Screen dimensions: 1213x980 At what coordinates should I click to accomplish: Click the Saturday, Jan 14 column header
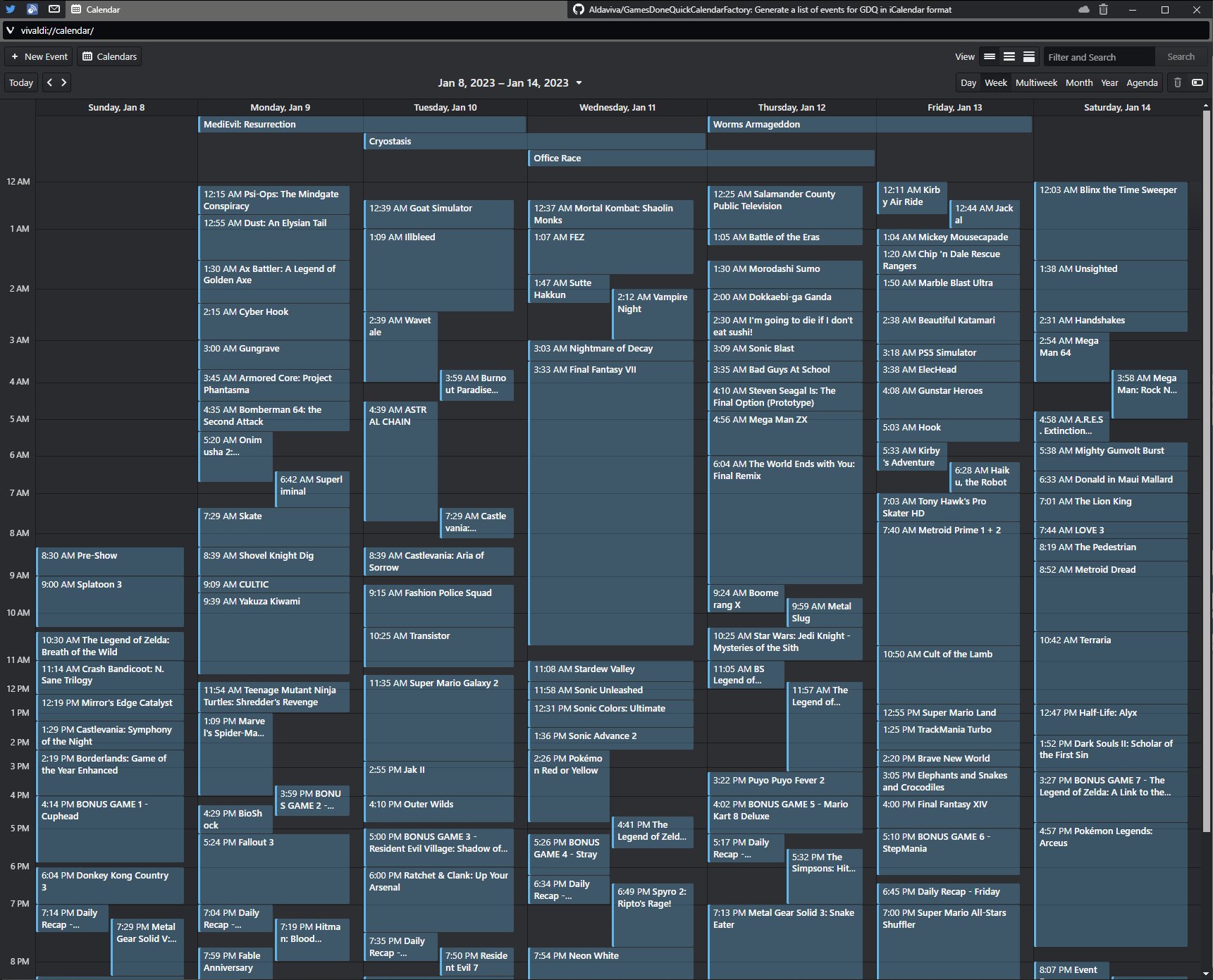pos(1117,107)
